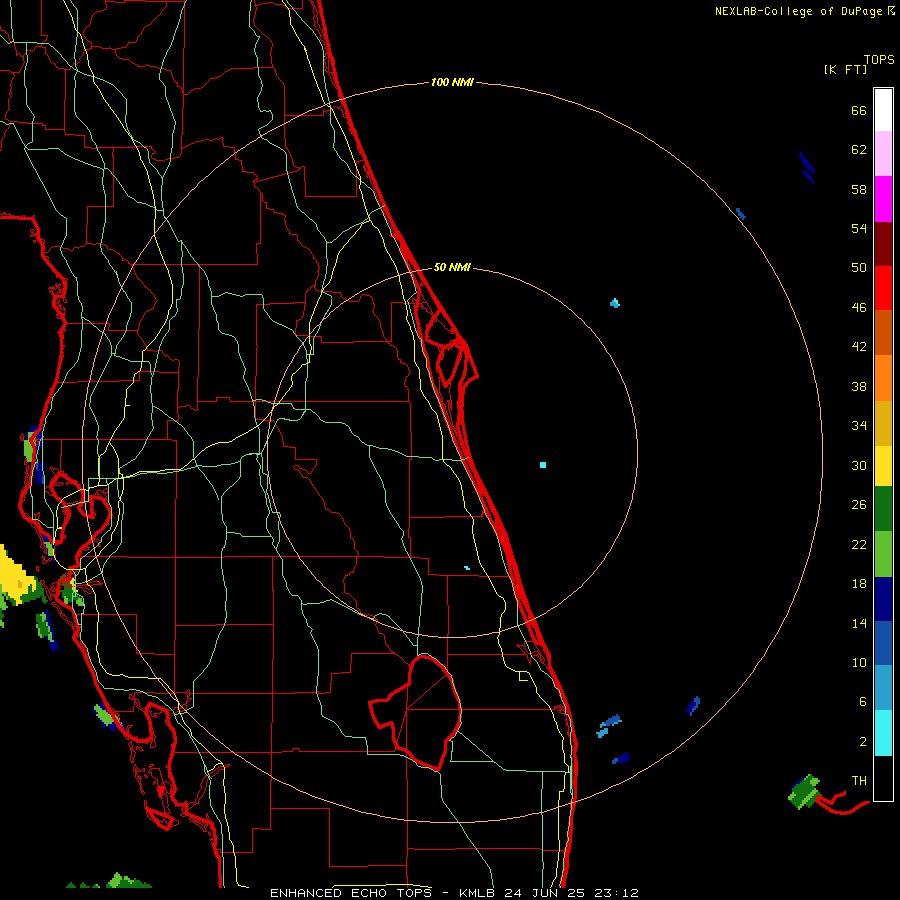Image resolution: width=900 pixels, height=900 pixels.
Task: Click the 46 legend value
Action: [859, 308]
